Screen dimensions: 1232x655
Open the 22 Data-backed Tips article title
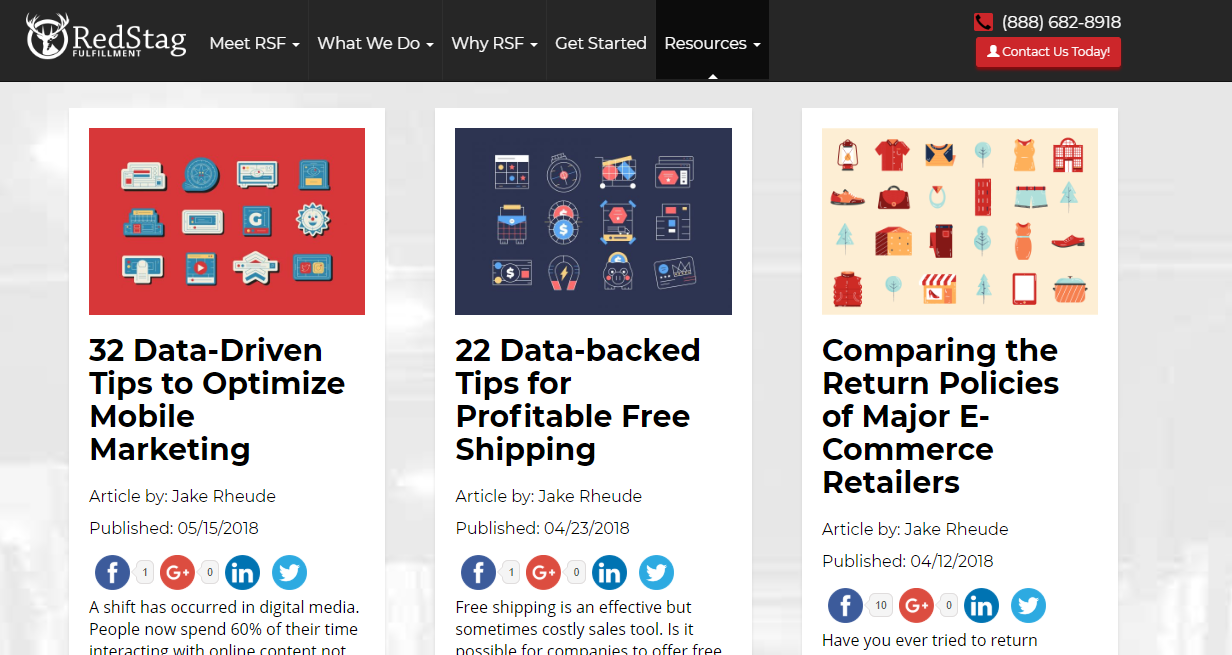(577, 399)
